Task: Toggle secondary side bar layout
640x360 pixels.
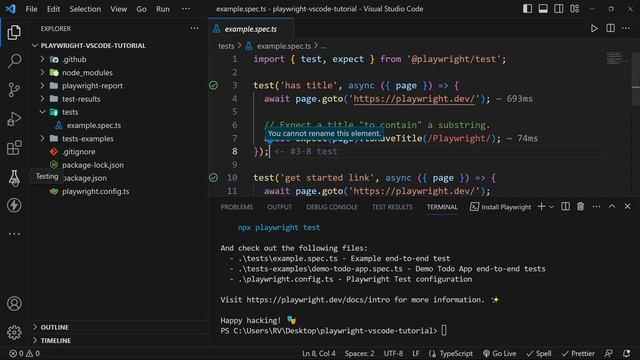Action: click(x=559, y=9)
